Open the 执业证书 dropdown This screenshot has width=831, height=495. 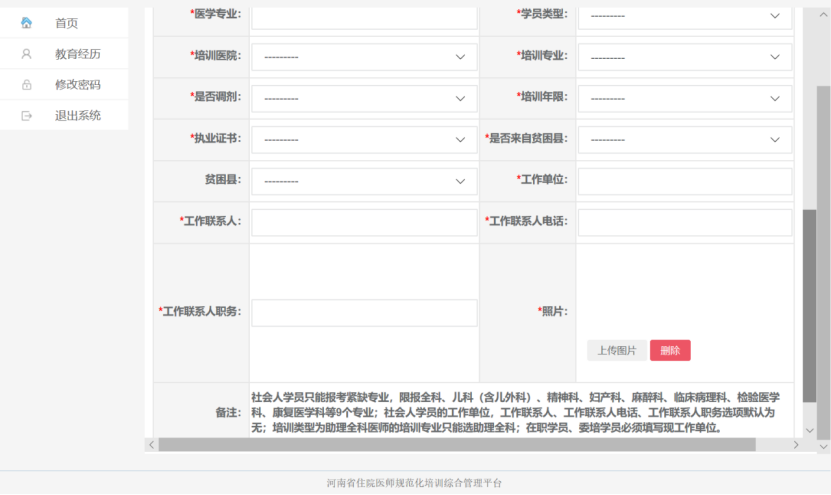[x=364, y=140]
